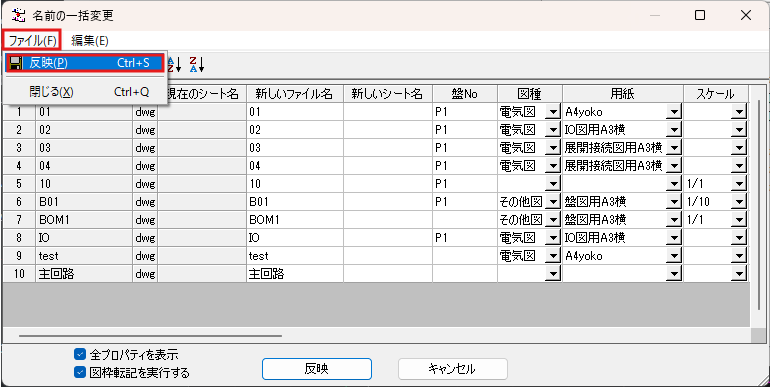Click the empty 盤No cell in row BOM1
The height and width of the screenshot is (387, 770).
pyautogui.click(x=465, y=220)
